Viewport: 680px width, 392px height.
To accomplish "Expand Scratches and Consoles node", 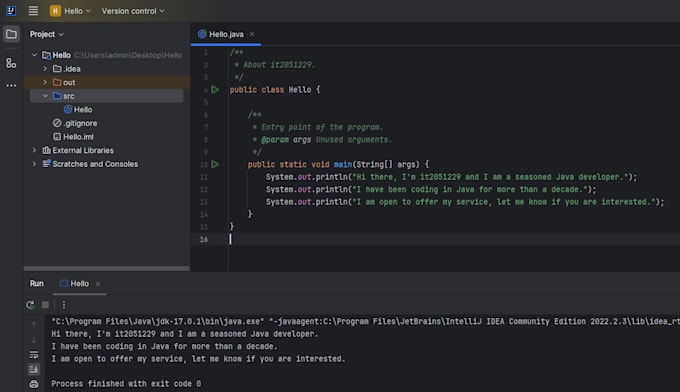I will click(x=35, y=164).
